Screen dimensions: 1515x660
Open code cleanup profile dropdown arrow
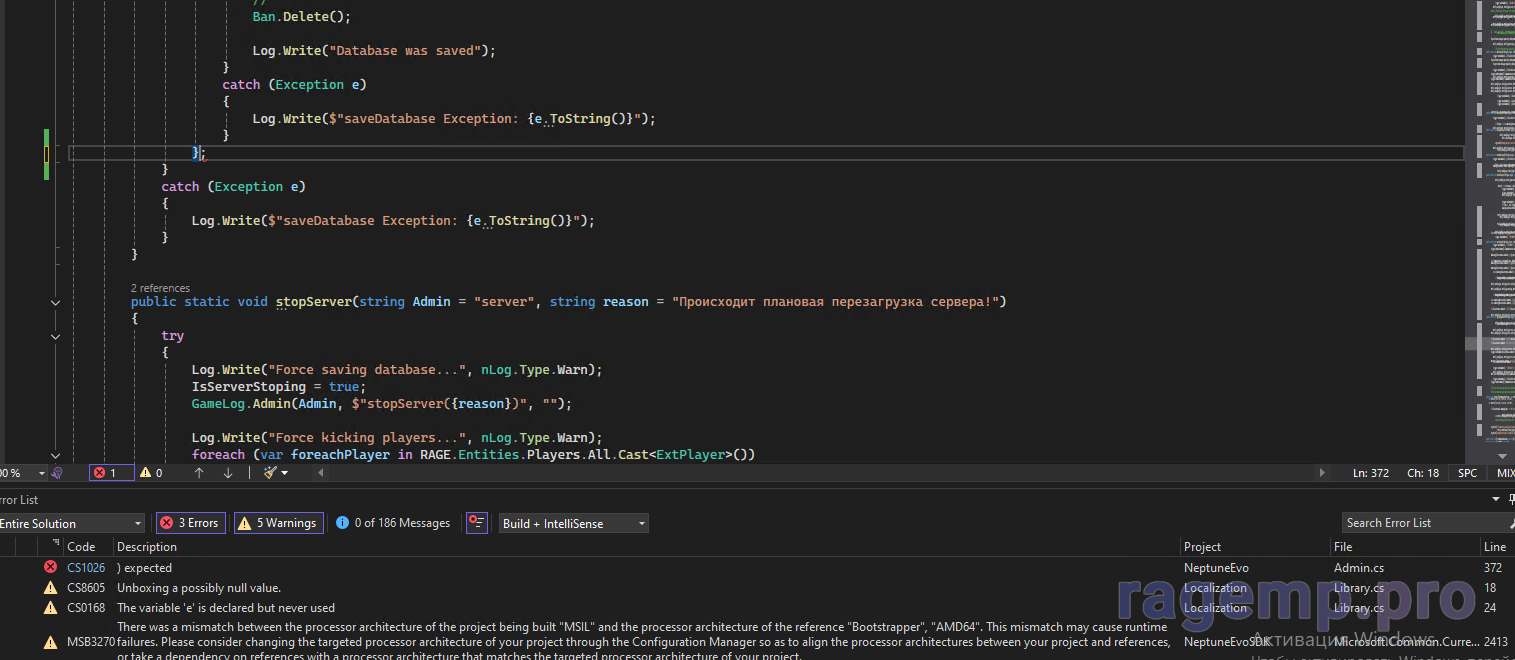coord(285,473)
